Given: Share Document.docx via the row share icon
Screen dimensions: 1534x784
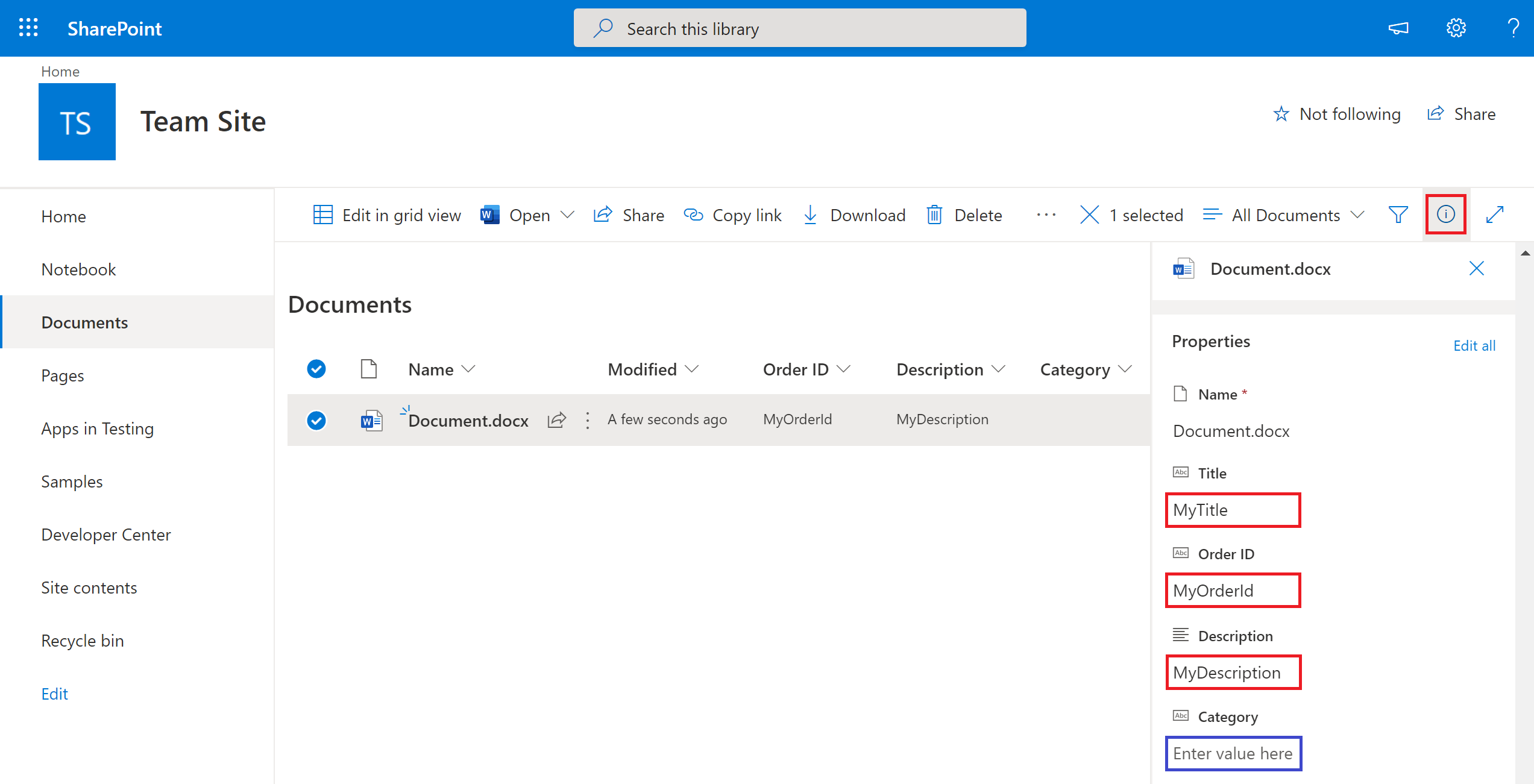Looking at the screenshot, I should tap(556, 420).
